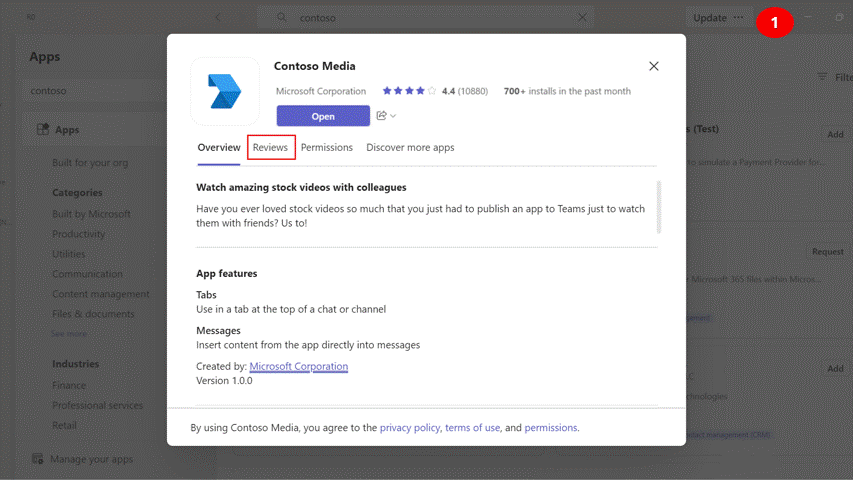Click the top search box containing contoso

424,17
